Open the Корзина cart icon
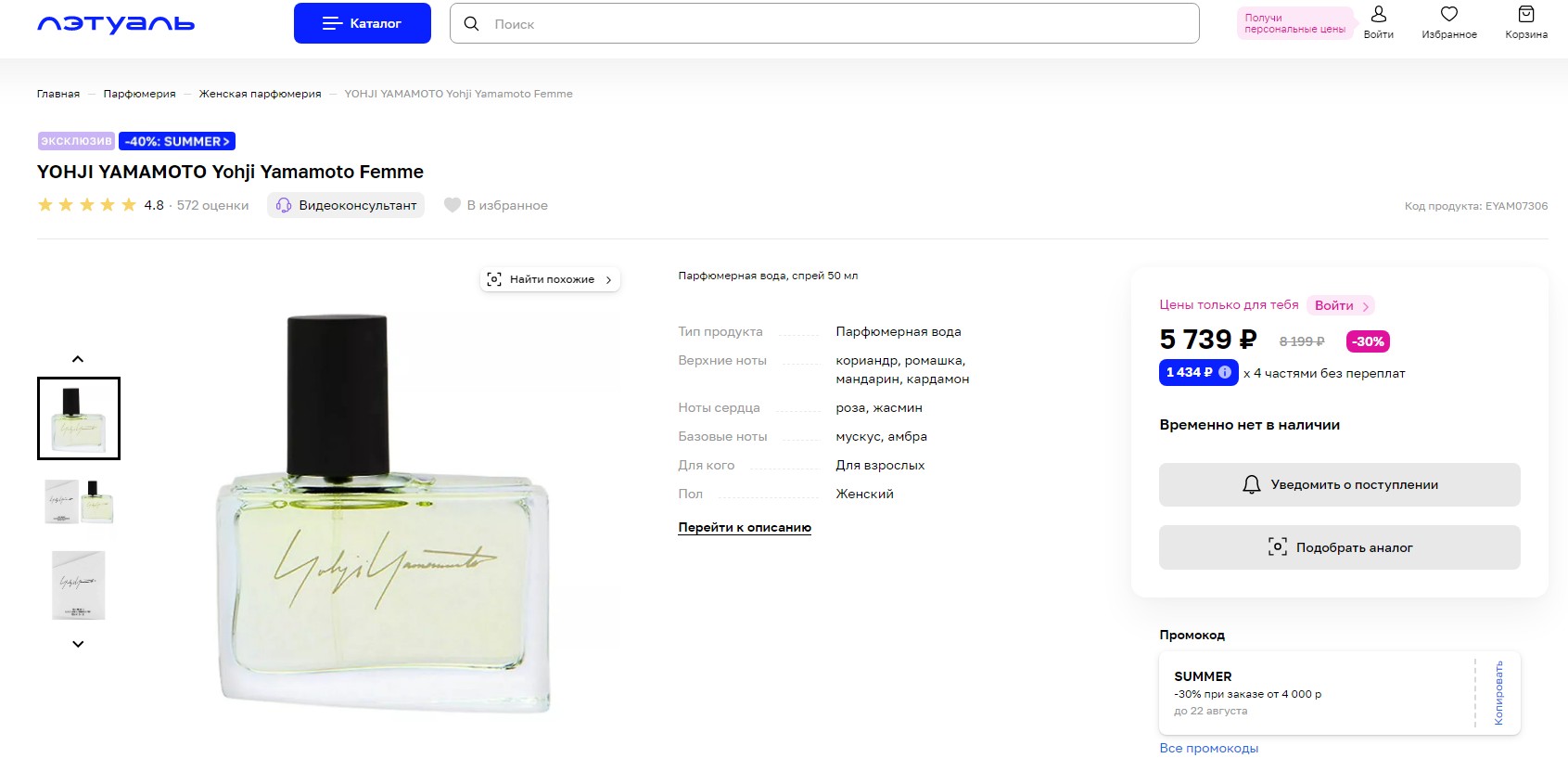The width and height of the screenshot is (1568, 771). tap(1526, 23)
